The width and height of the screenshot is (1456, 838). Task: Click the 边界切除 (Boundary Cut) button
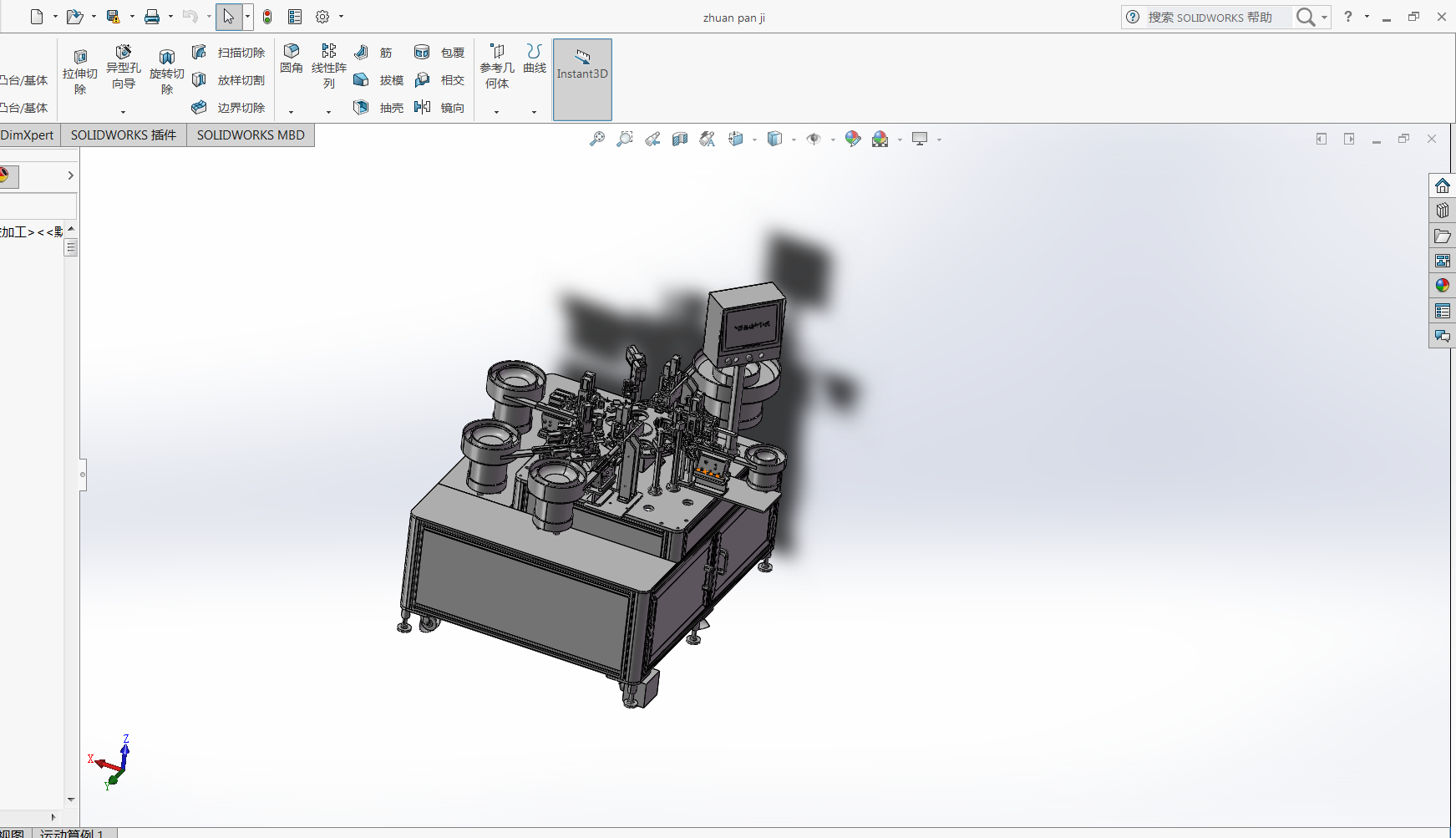click(x=229, y=108)
